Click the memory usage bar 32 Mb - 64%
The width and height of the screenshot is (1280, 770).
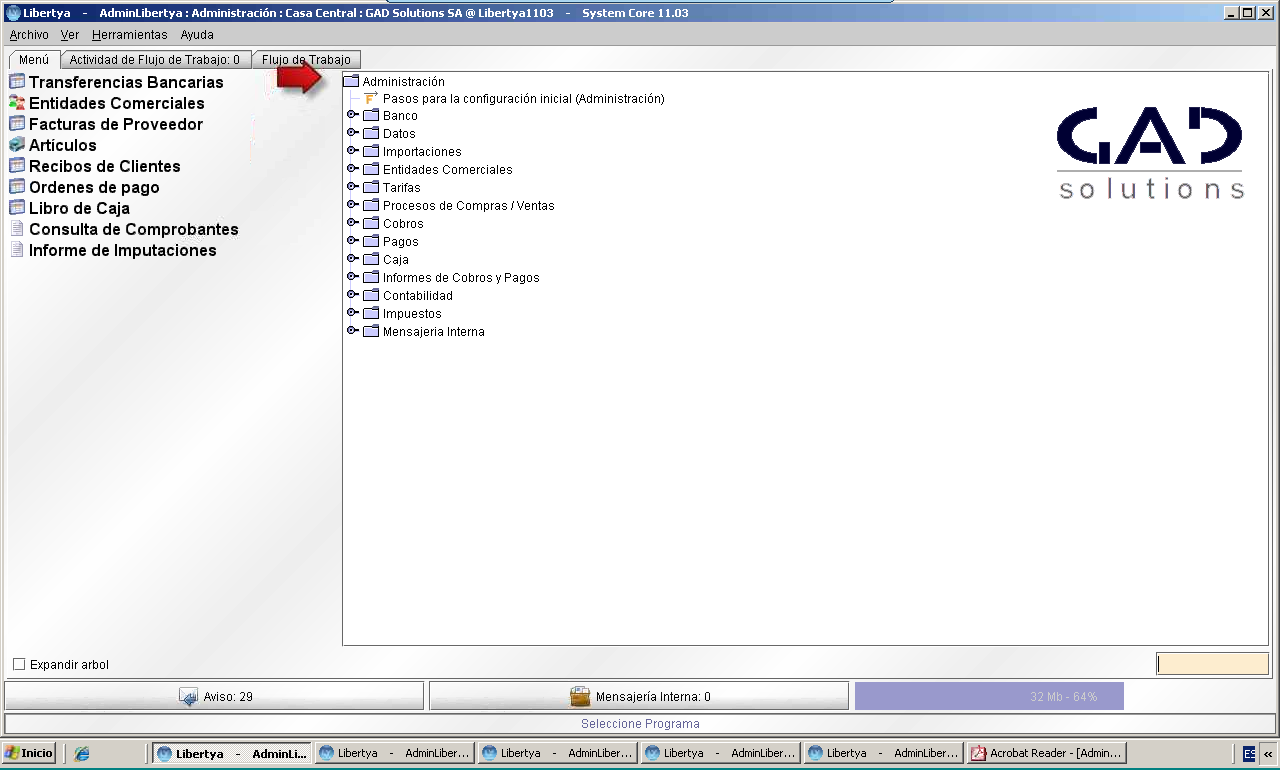tap(989, 696)
